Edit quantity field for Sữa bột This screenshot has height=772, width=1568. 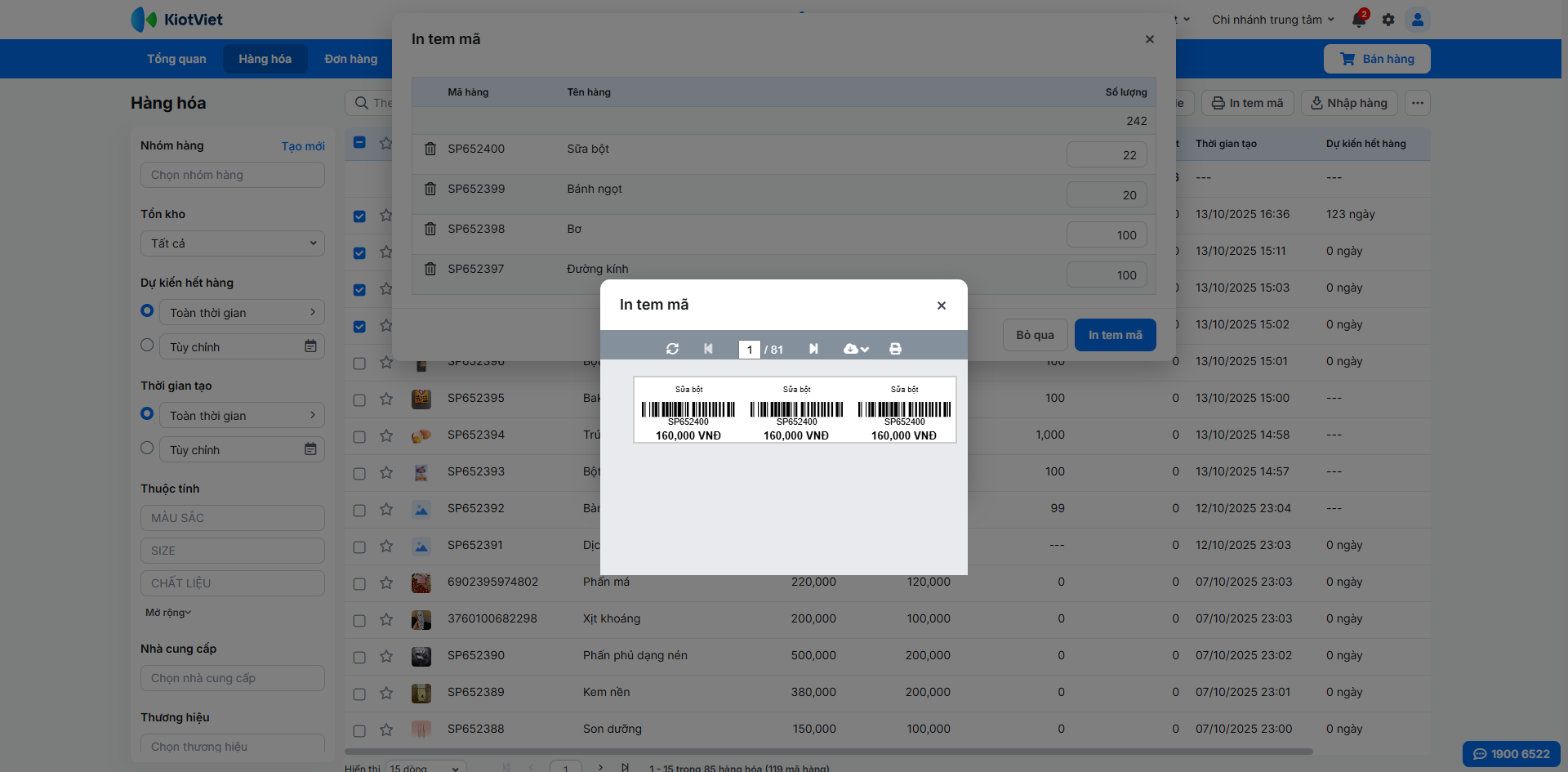(x=1107, y=155)
